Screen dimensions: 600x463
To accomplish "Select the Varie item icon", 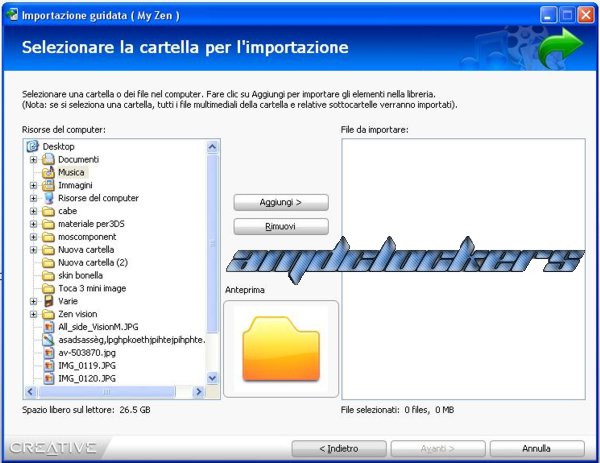I will (x=47, y=301).
